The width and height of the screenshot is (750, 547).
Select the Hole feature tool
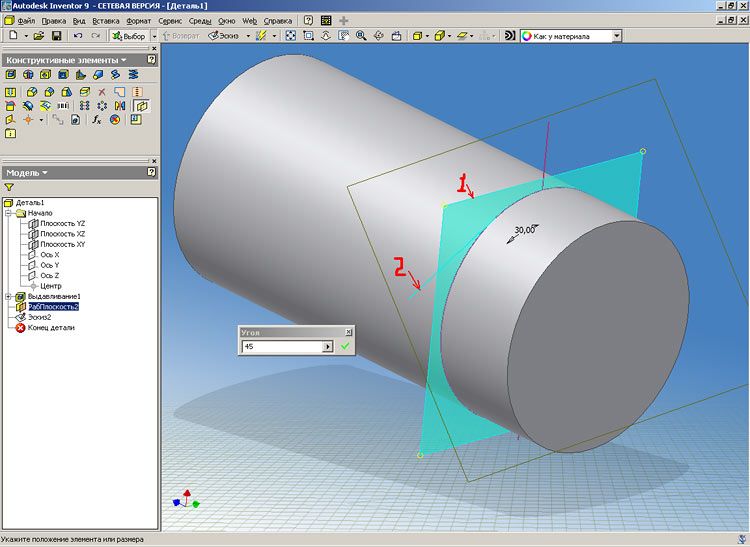[x=45, y=75]
